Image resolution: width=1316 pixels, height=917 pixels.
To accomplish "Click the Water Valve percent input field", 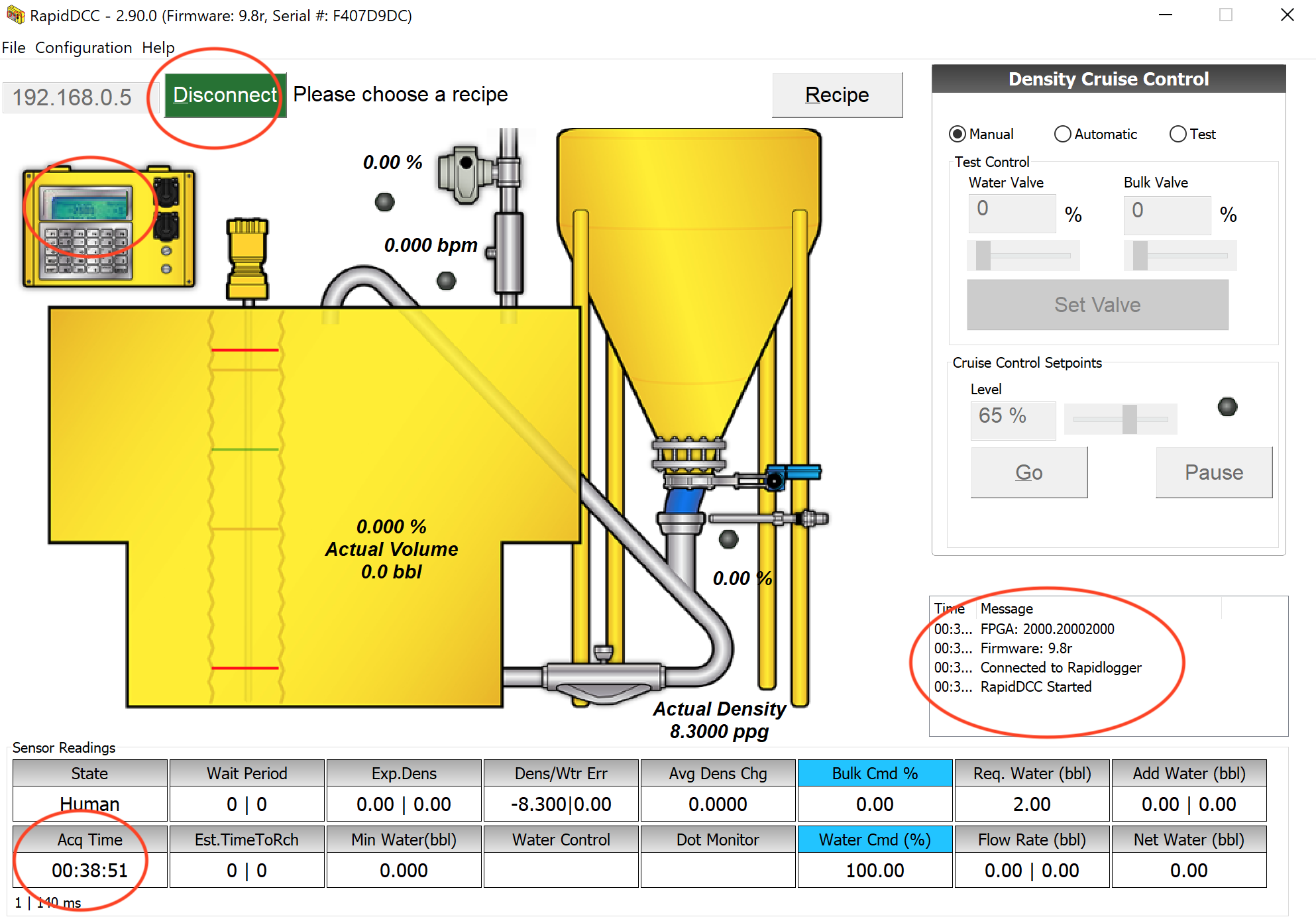I will tap(1012, 213).
